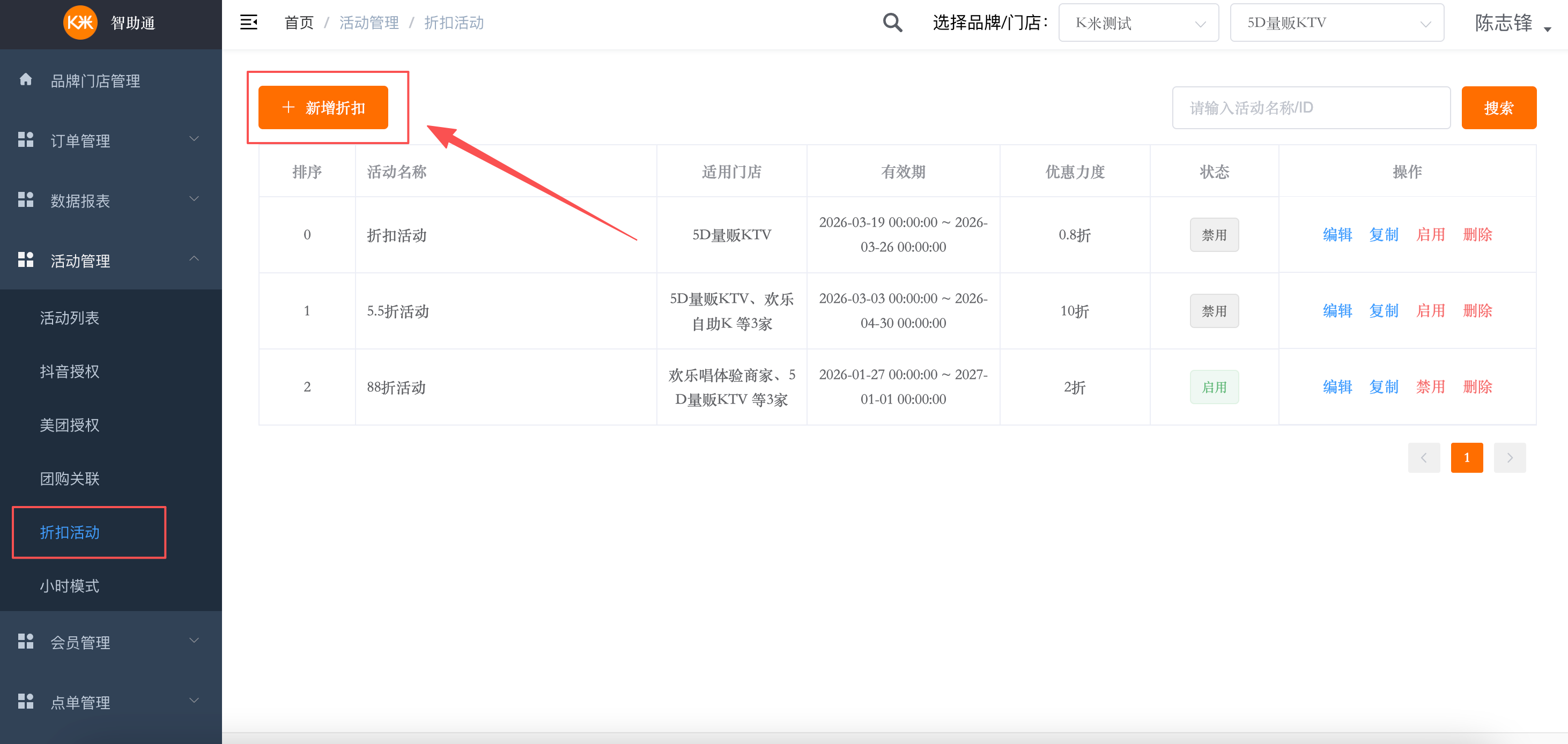Select the 订单管理 grid icon in sidebar

(26, 139)
